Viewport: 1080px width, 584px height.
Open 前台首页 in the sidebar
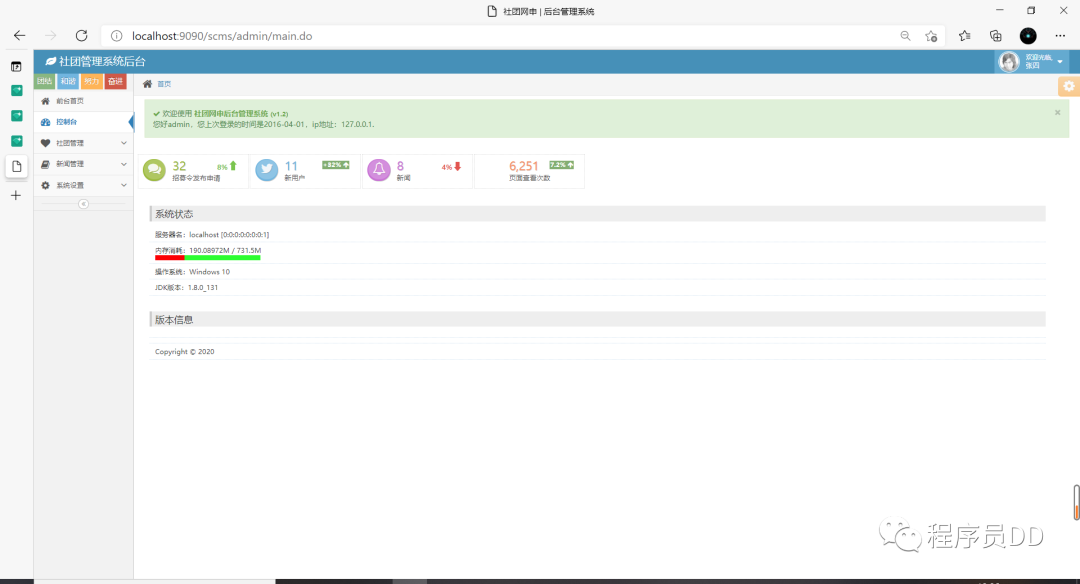[83, 101]
